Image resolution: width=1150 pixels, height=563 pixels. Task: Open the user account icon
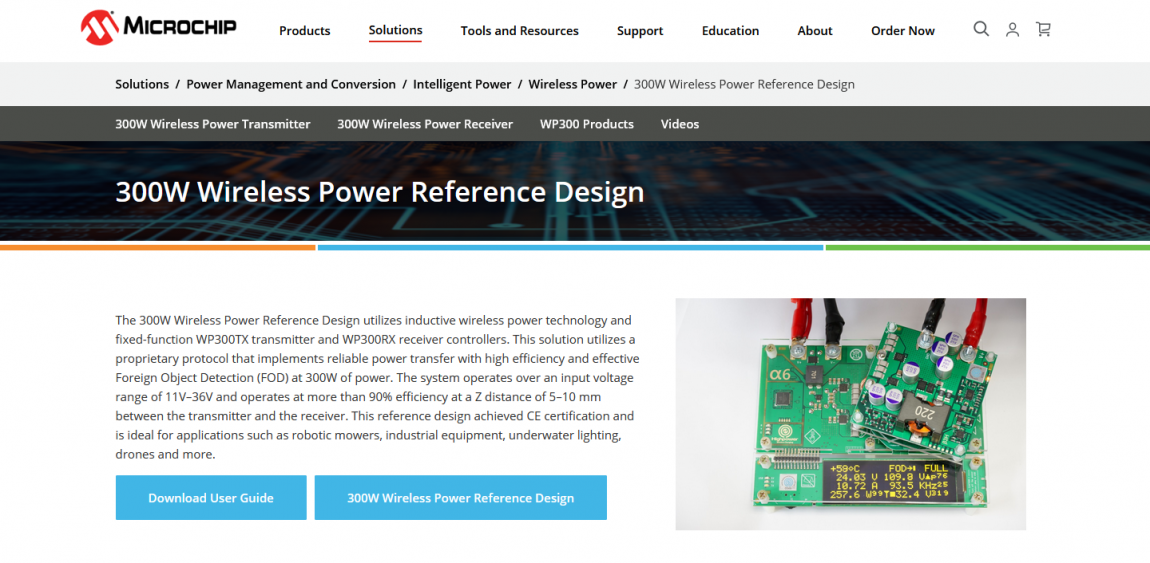(x=1012, y=29)
